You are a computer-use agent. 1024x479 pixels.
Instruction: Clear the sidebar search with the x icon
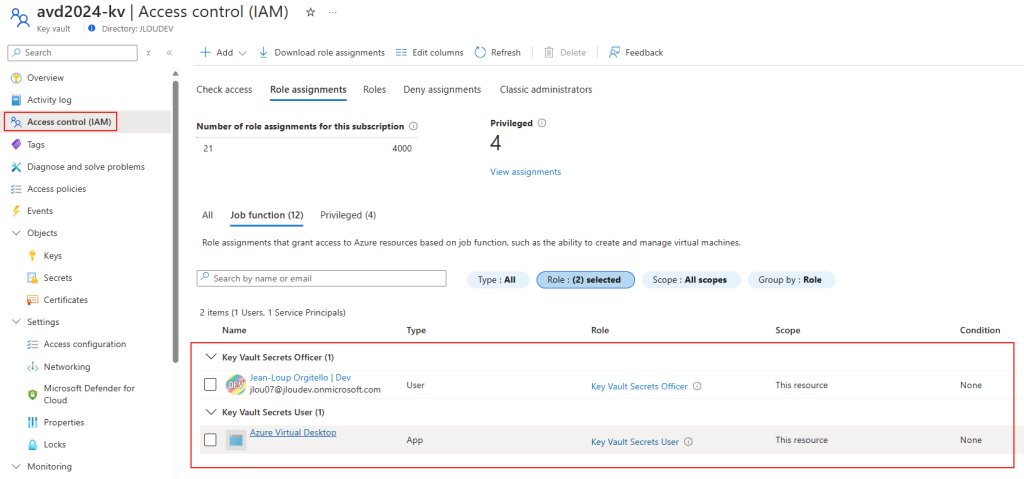point(148,53)
